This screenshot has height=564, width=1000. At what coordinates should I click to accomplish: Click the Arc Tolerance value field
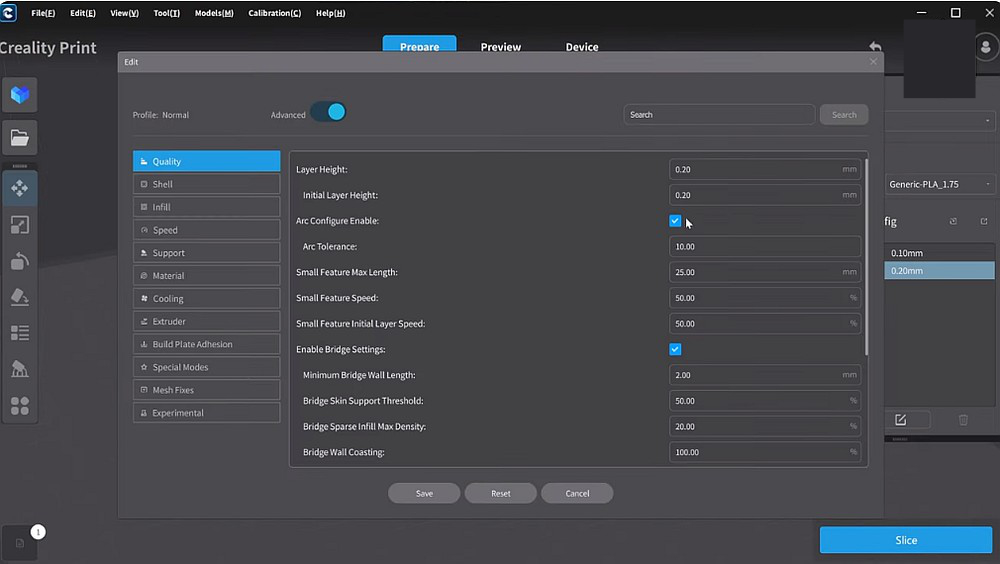point(765,246)
